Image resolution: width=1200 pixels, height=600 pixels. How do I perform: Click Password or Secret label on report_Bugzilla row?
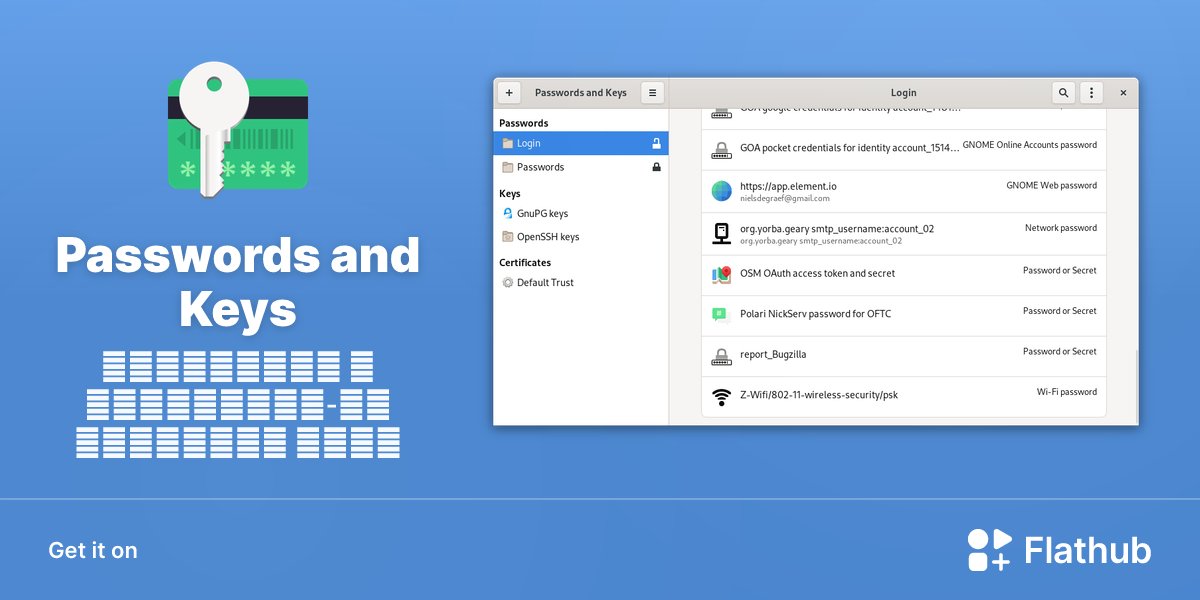click(x=1060, y=351)
